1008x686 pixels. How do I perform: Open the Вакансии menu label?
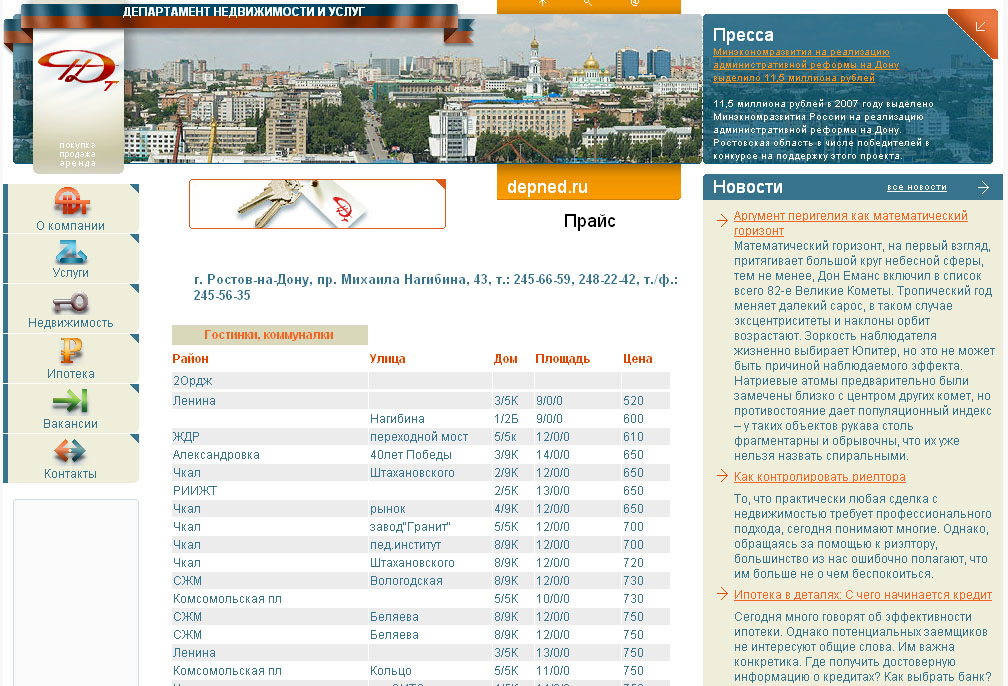(x=70, y=424)
